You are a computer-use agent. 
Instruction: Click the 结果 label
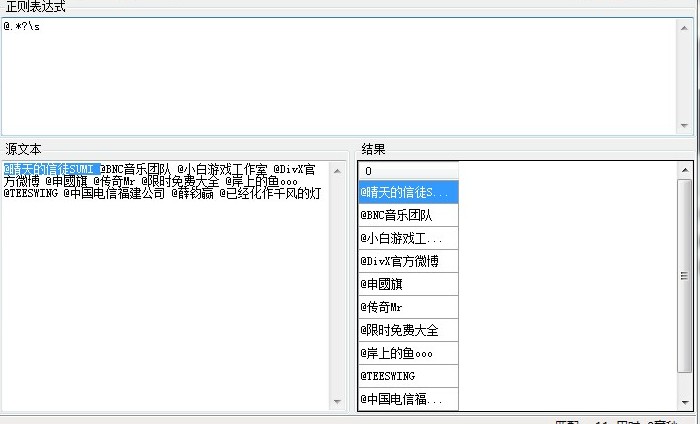pyautogui.click(x=373, y=149)
